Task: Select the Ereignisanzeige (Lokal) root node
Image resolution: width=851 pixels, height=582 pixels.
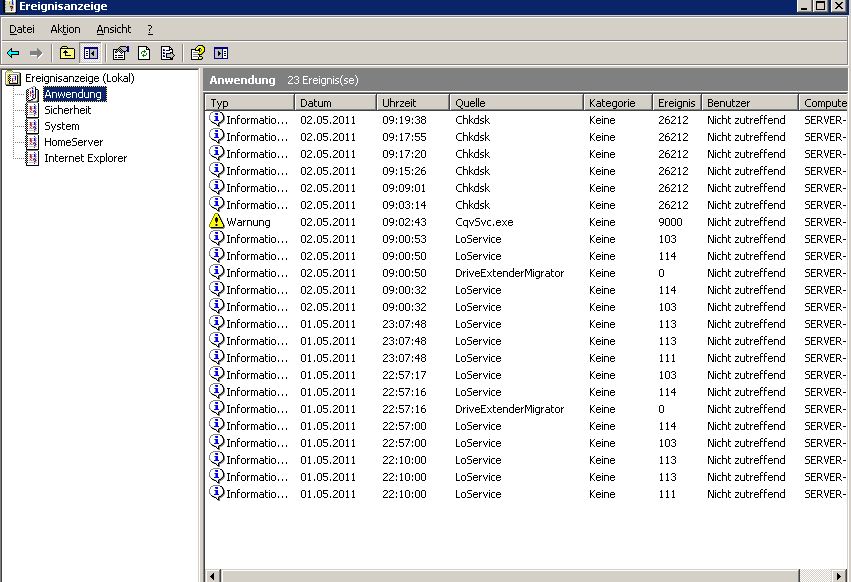Action: [79, 78]
